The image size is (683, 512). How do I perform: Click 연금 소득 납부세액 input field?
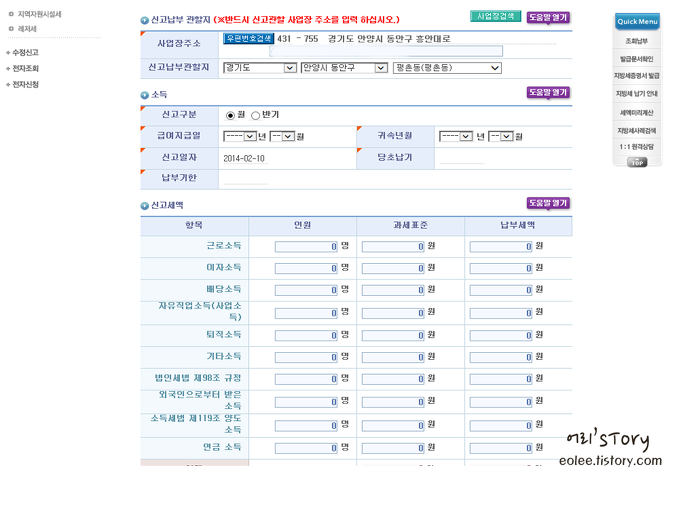[501, 448]
